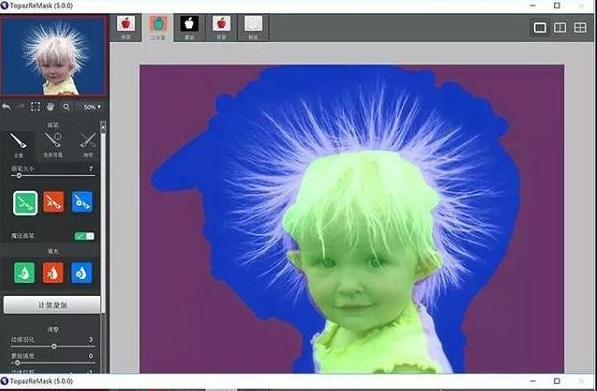Image resolution: width=597 pixels, height=391 pixels.
Task: Switch to single-pane view layout
Action: (x=540, y=27)
